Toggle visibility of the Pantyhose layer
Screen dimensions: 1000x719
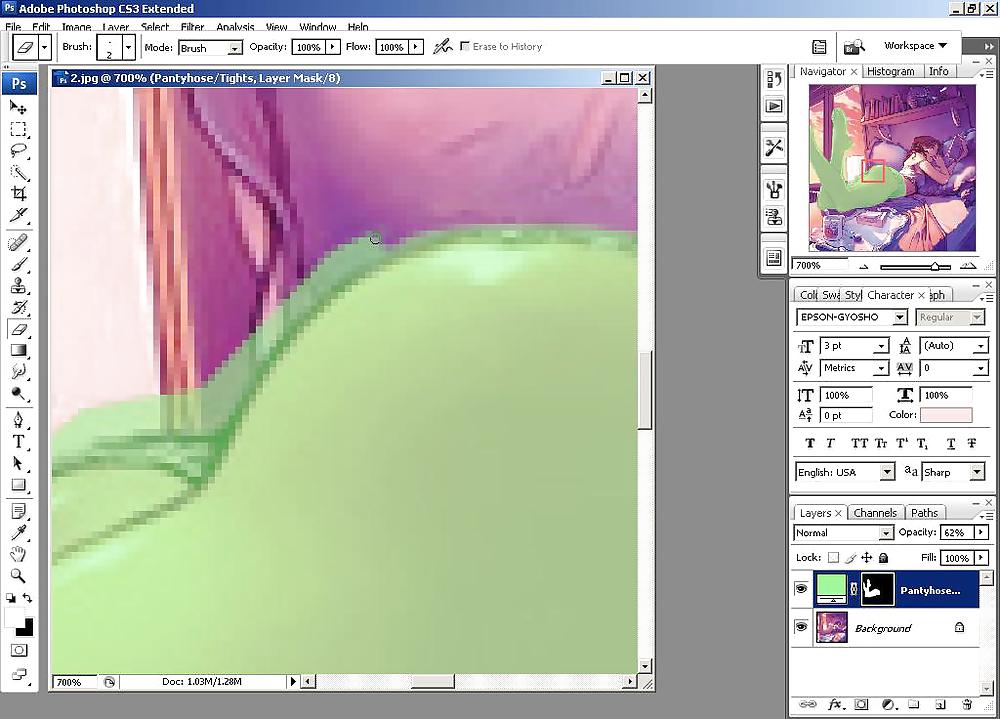click(801, 590)
